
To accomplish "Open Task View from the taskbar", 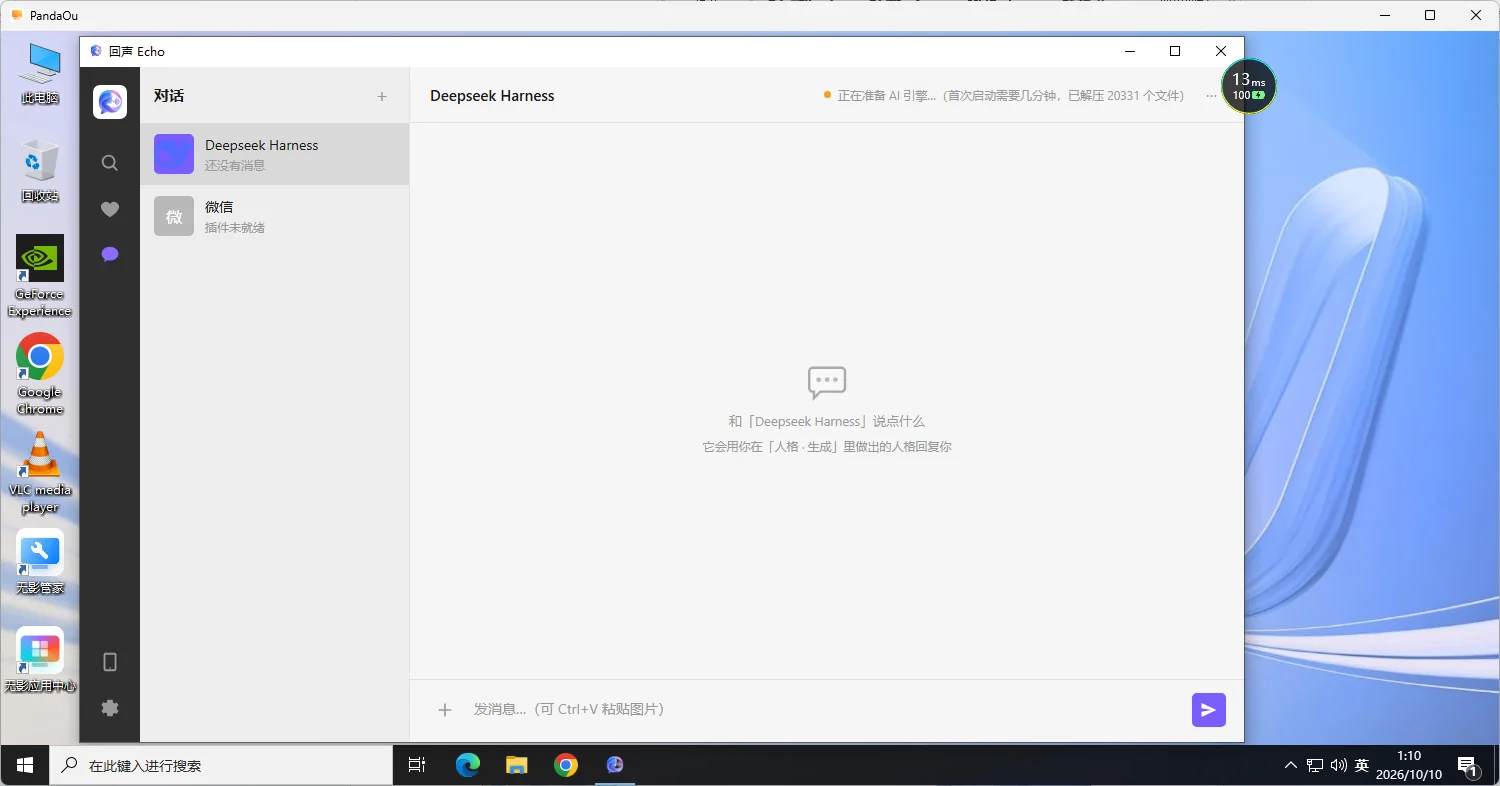I will (x=417, y=766).
